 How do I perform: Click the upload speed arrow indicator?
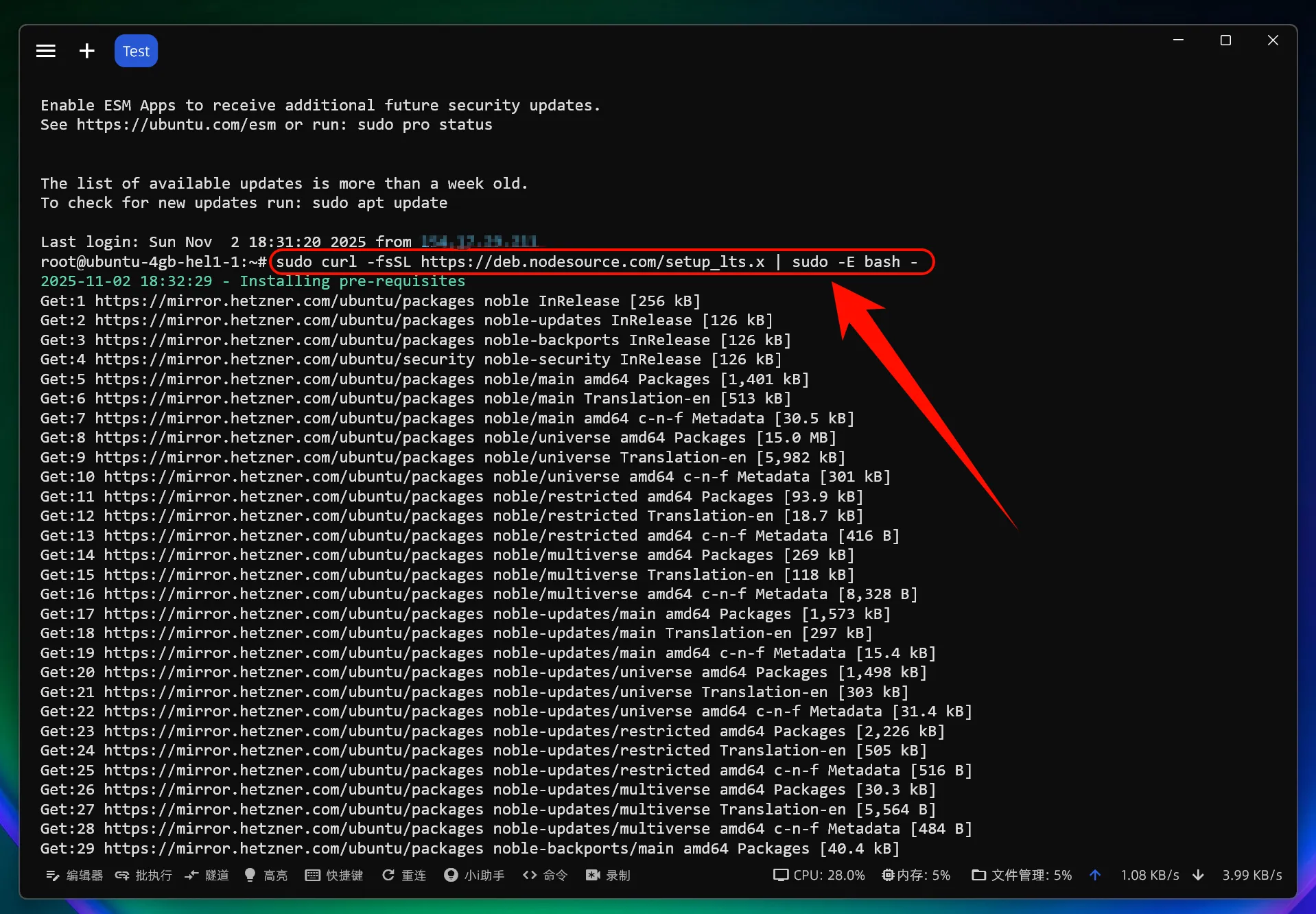[x=1095, y=875]
